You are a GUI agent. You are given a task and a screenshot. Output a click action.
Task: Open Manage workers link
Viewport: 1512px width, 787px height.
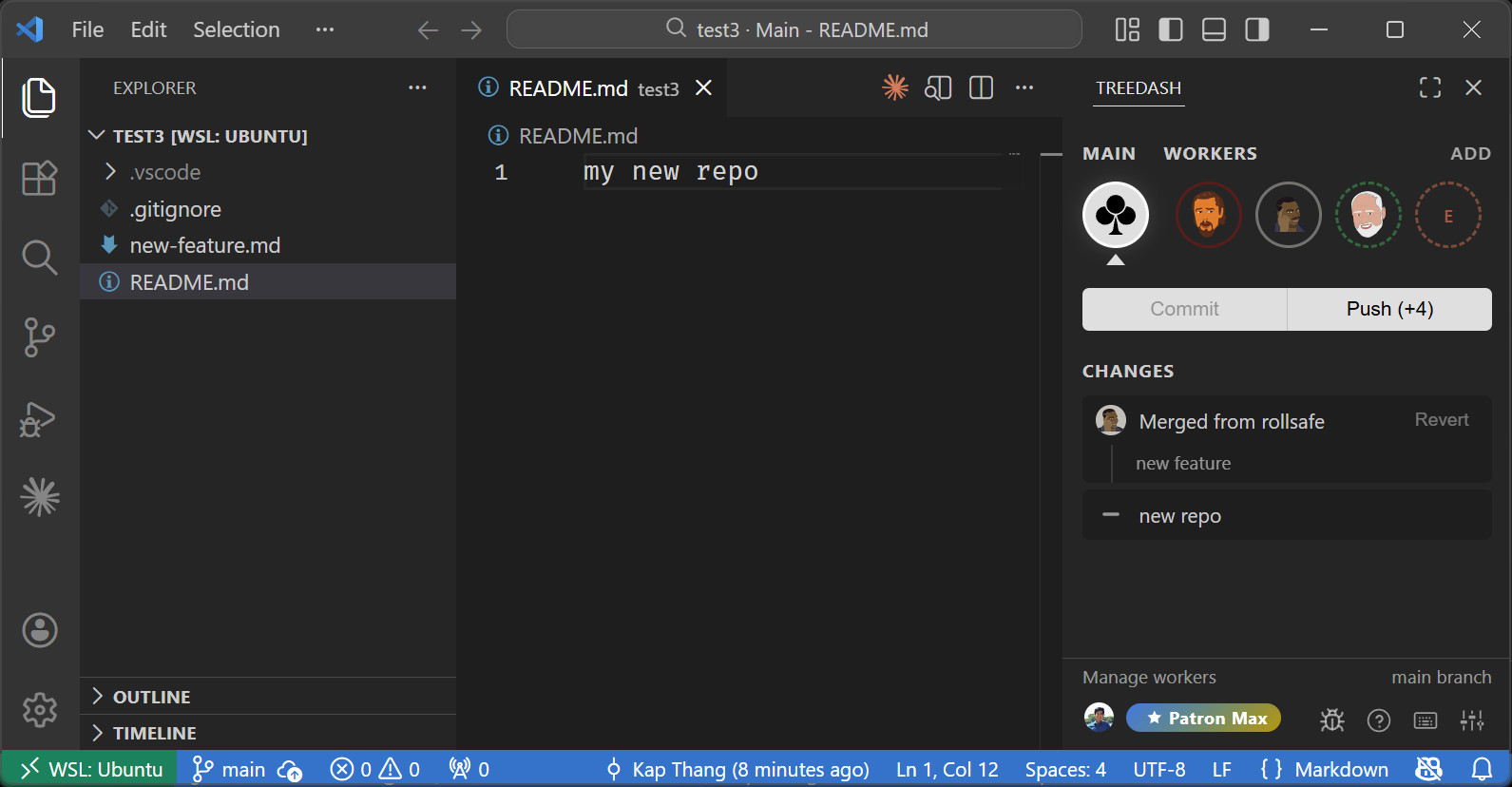[x=1149, y=677]
